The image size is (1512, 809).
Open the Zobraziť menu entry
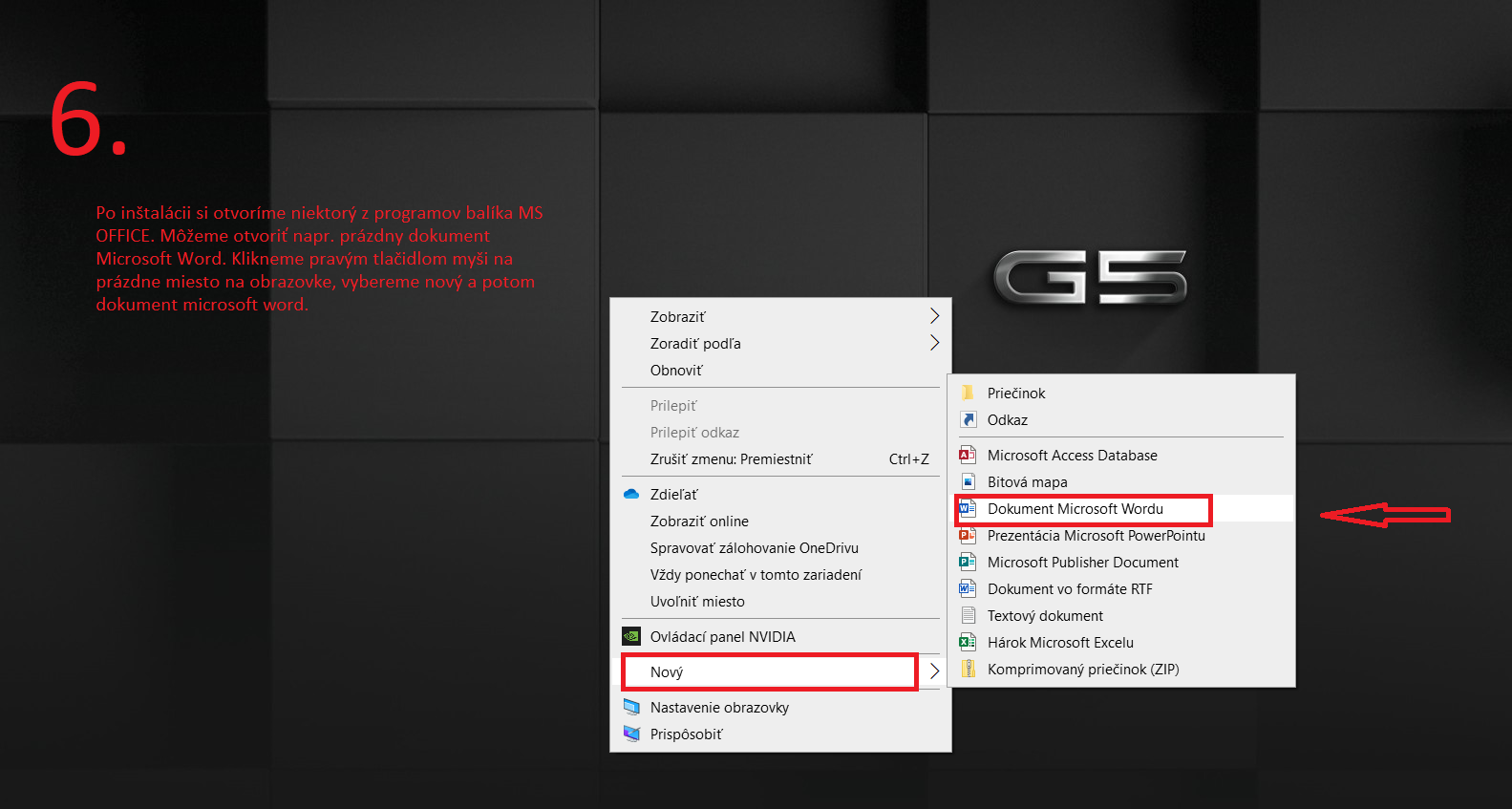(x=780, y=316)
